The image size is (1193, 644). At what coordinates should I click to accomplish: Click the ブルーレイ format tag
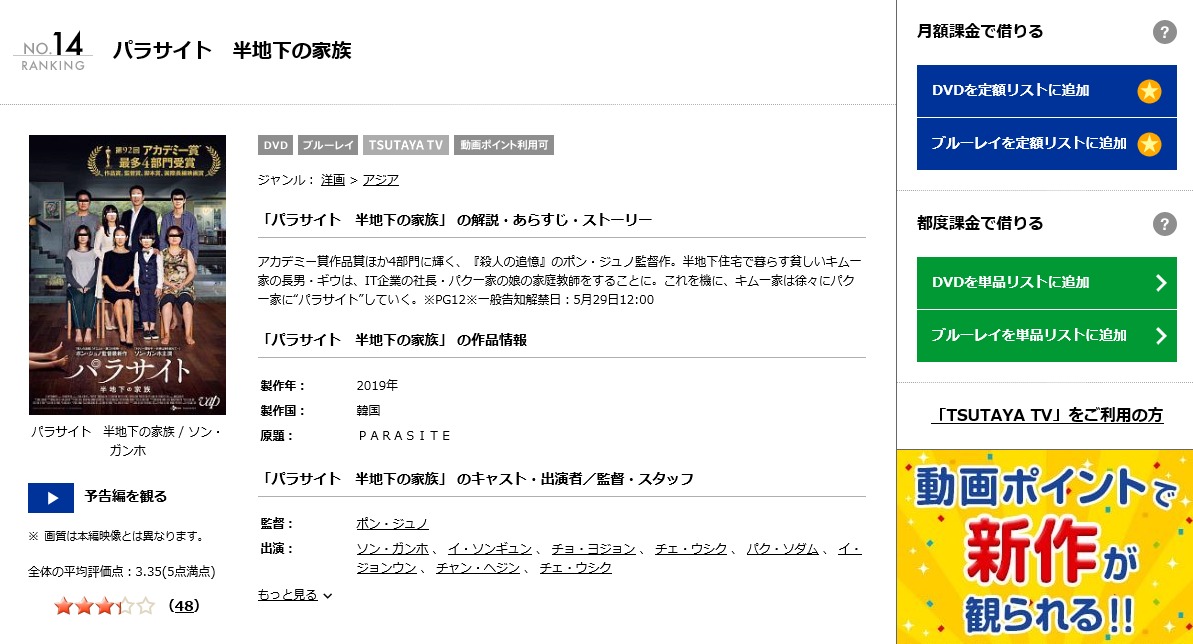coord(328,145)
